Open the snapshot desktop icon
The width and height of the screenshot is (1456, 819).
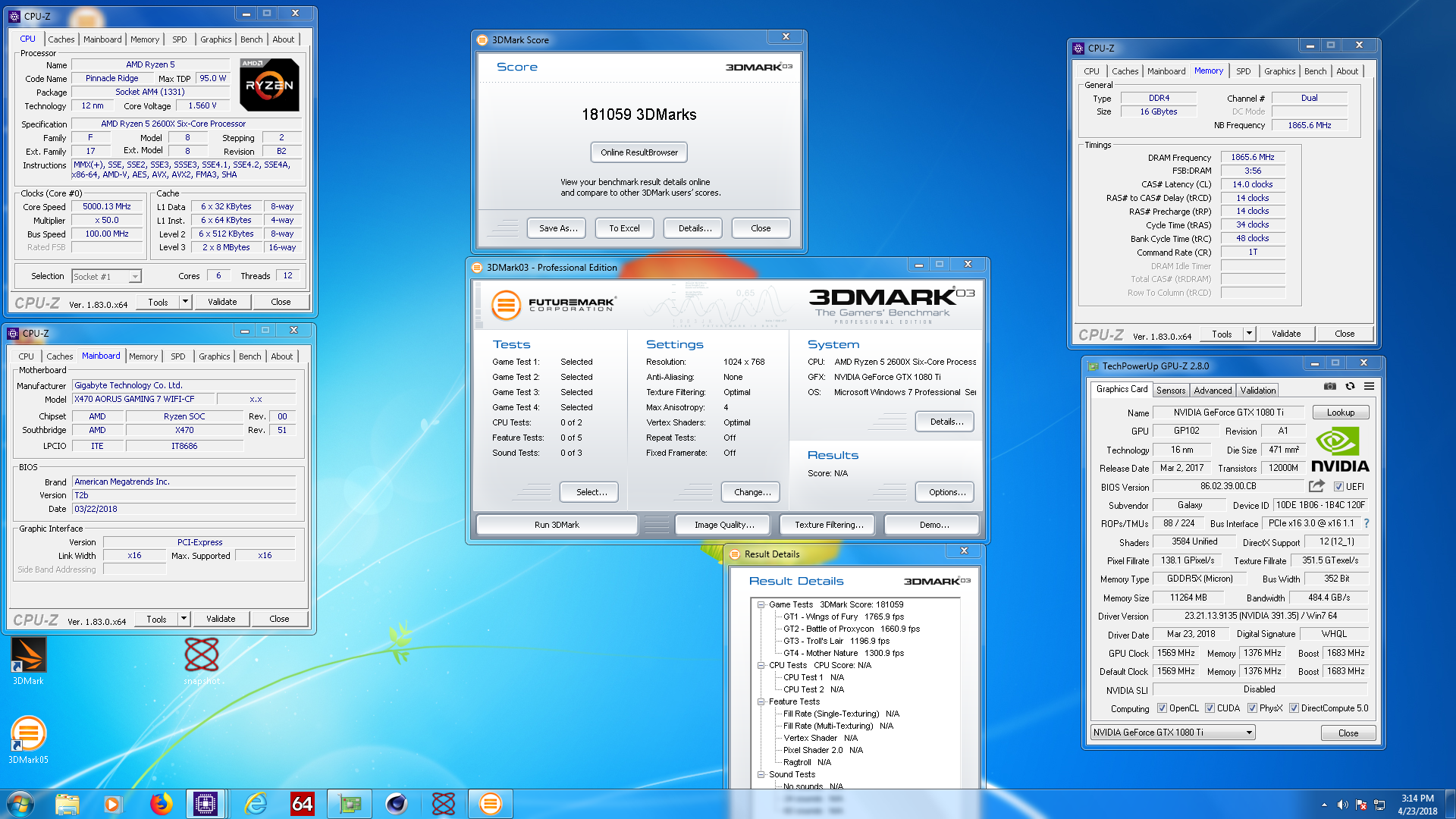[x=202, y=661]
